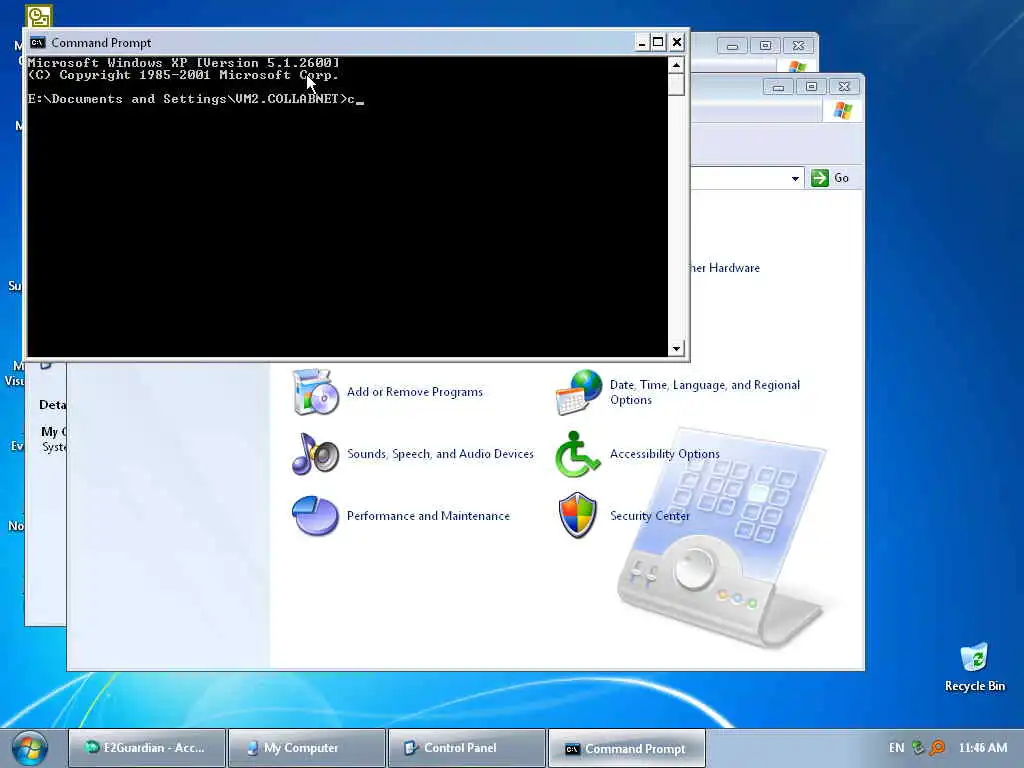Click Date, Time, Language, and Regional Options link
The height and width of the screenshot is (768, 1024).
tap(705, 392)
